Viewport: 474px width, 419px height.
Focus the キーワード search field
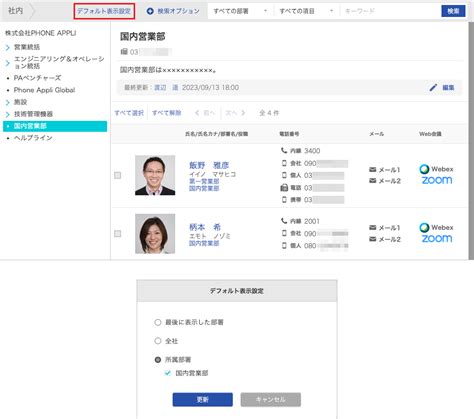coord(390,11)
